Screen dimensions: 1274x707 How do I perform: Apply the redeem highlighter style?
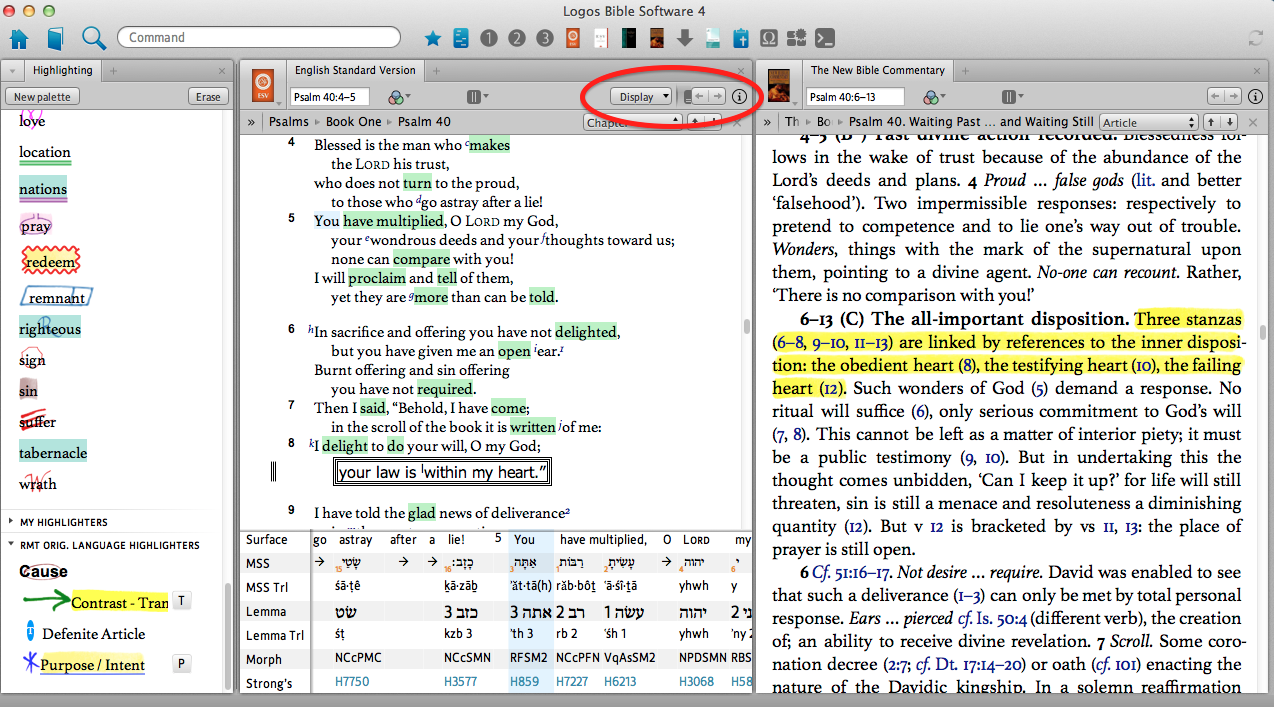pyautogui.click(x=49, y=262)
